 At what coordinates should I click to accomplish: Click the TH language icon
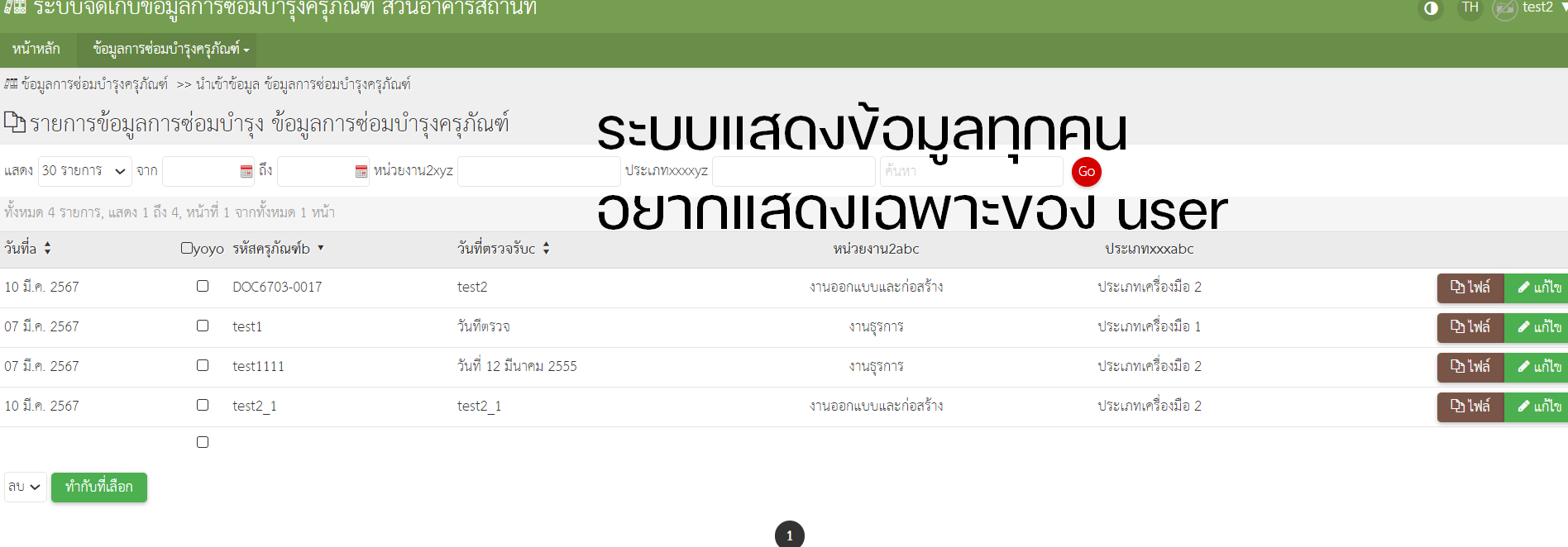(1470, 8)
